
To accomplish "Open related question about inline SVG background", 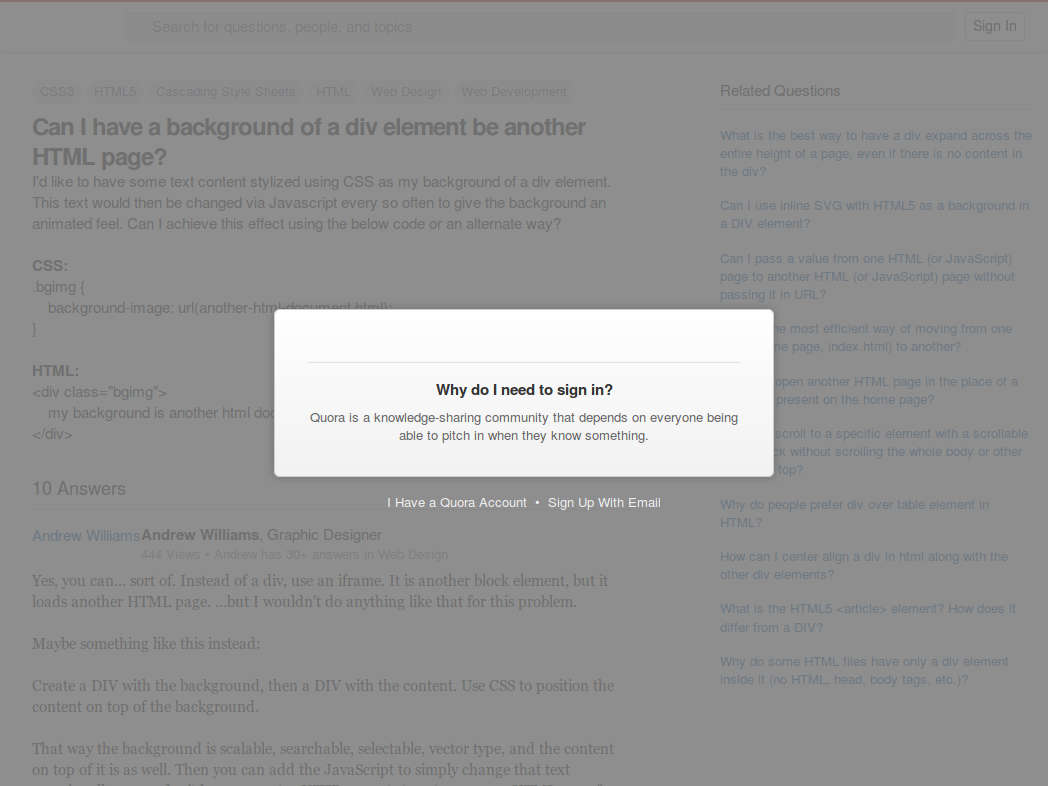I will [874, 215].
